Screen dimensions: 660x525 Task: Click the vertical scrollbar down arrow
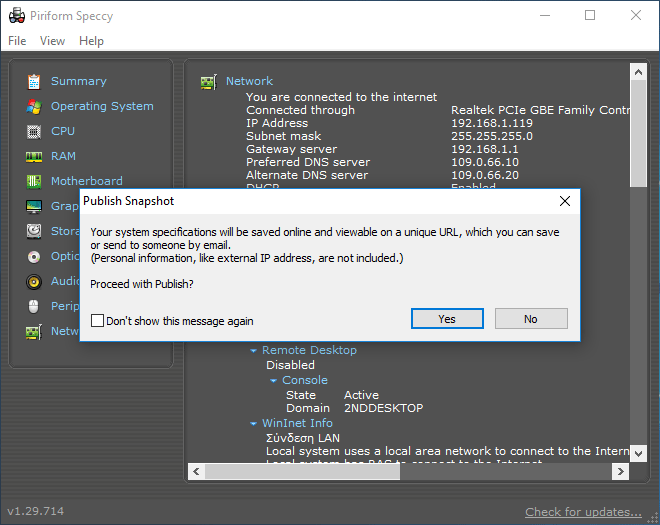pos(638,454)
